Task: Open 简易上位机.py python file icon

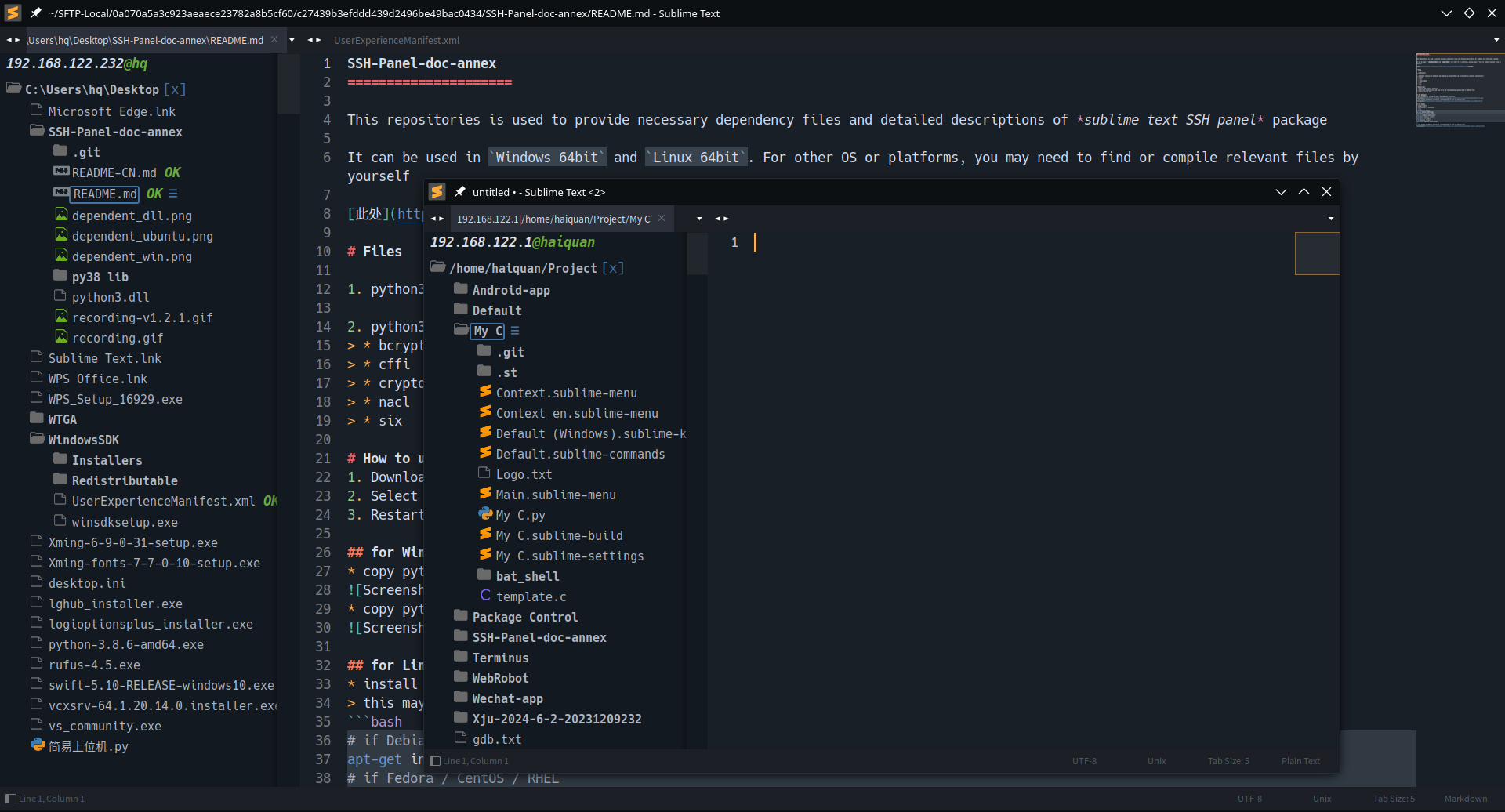Action: (38, 745)
